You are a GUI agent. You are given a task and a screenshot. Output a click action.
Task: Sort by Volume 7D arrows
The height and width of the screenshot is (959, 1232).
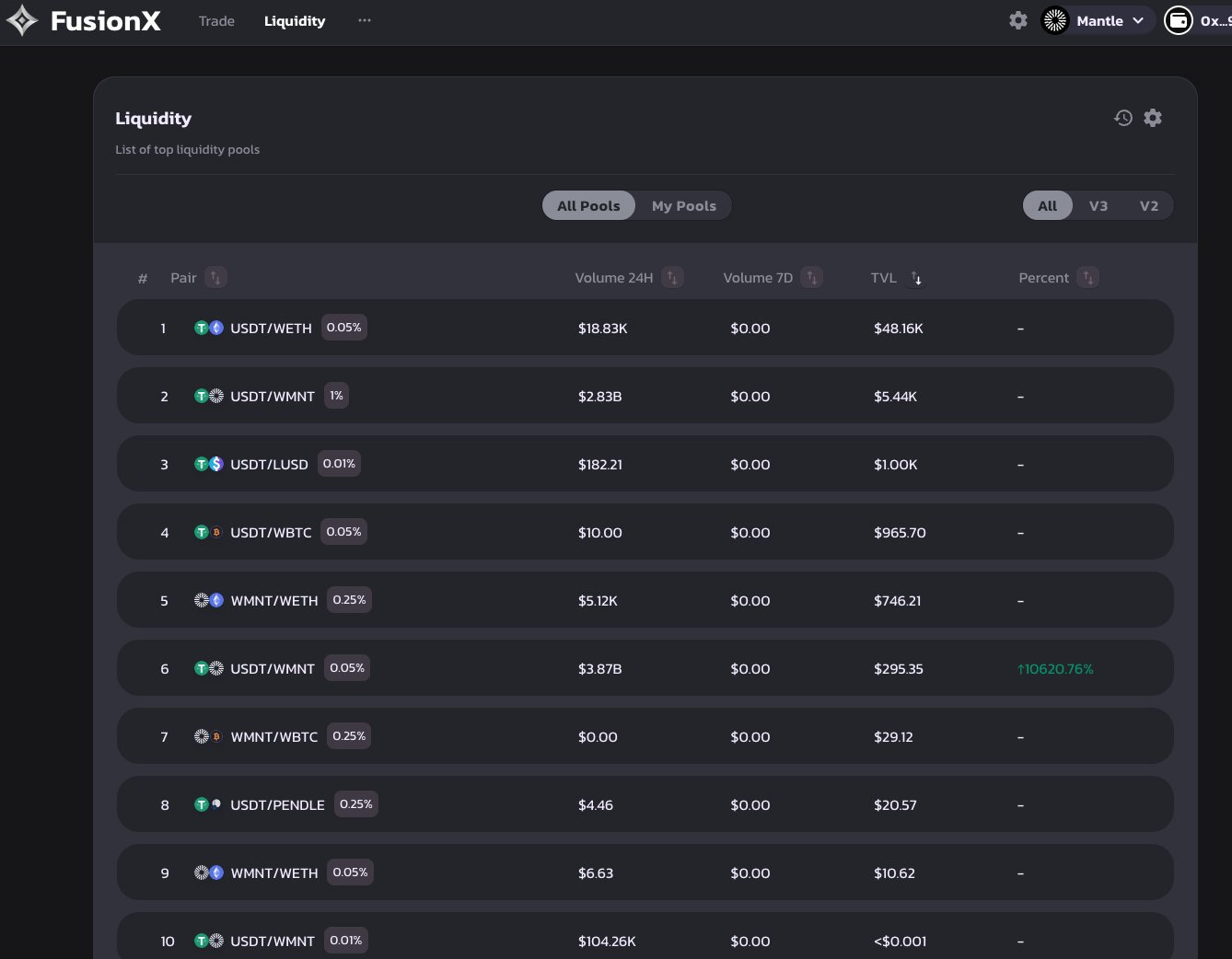point(812,277)
